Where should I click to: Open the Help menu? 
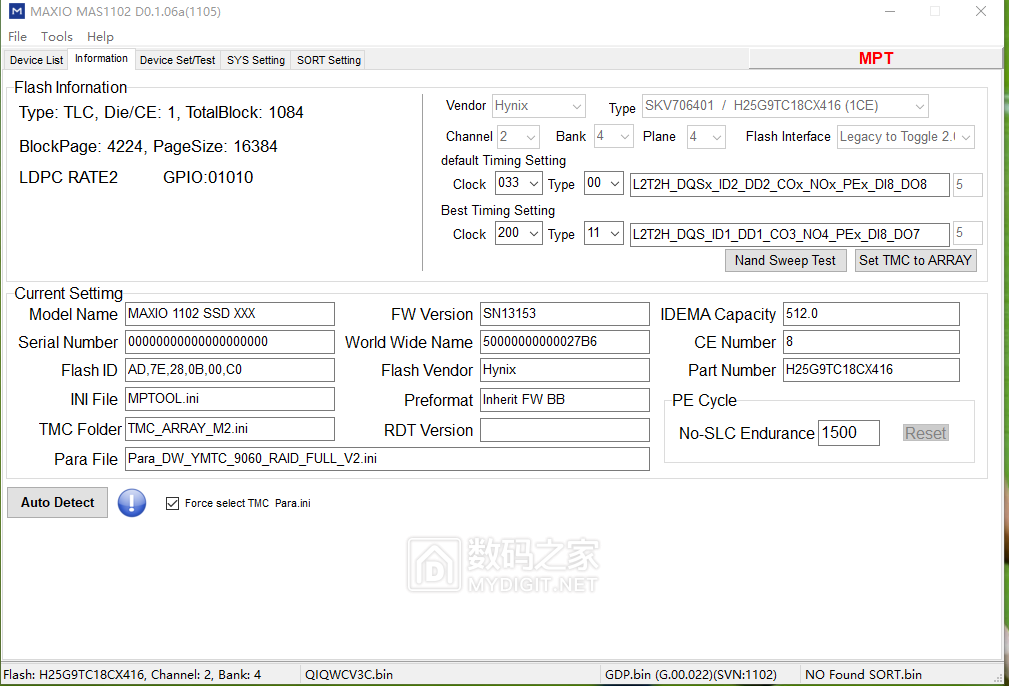click(x=100, y=37)
